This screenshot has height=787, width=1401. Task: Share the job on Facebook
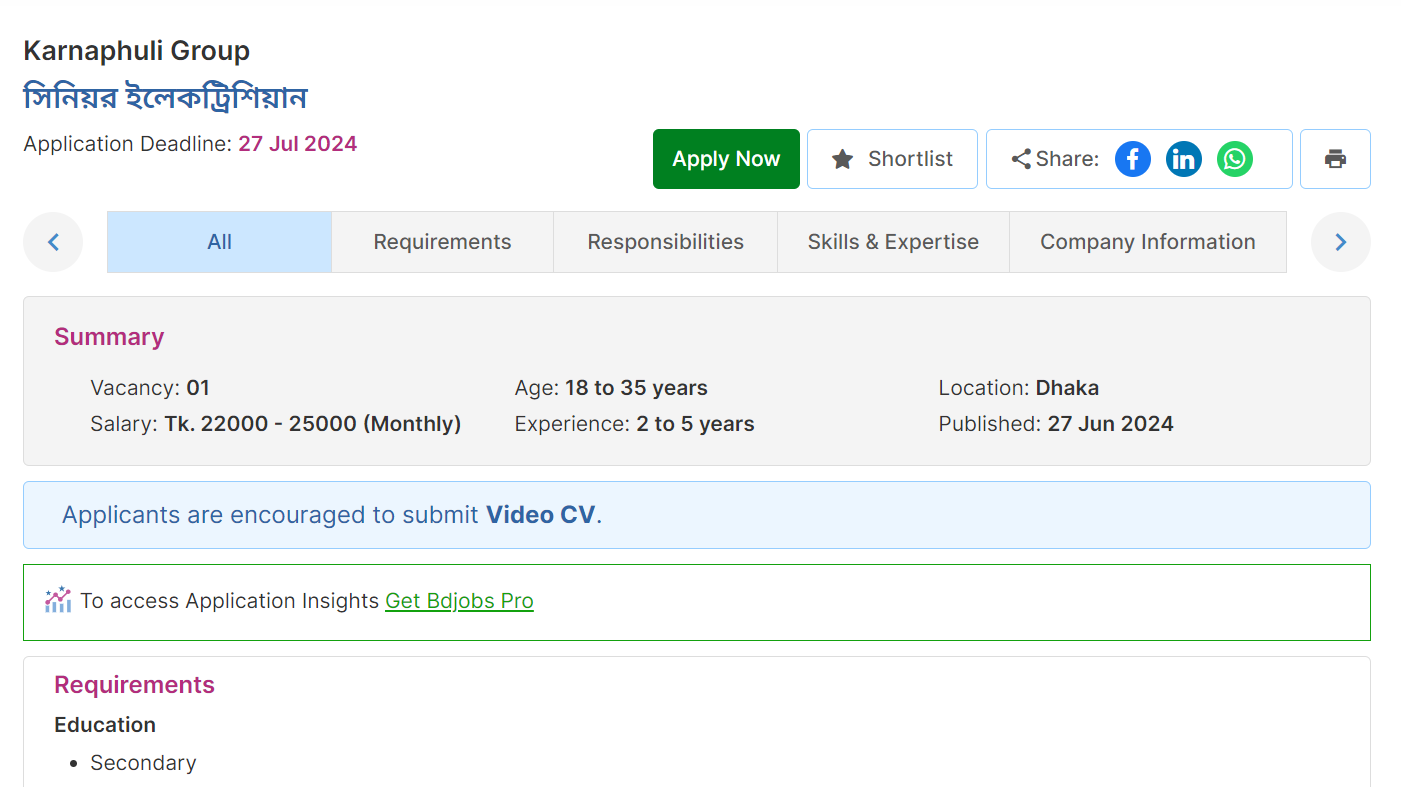(1133, 159)
